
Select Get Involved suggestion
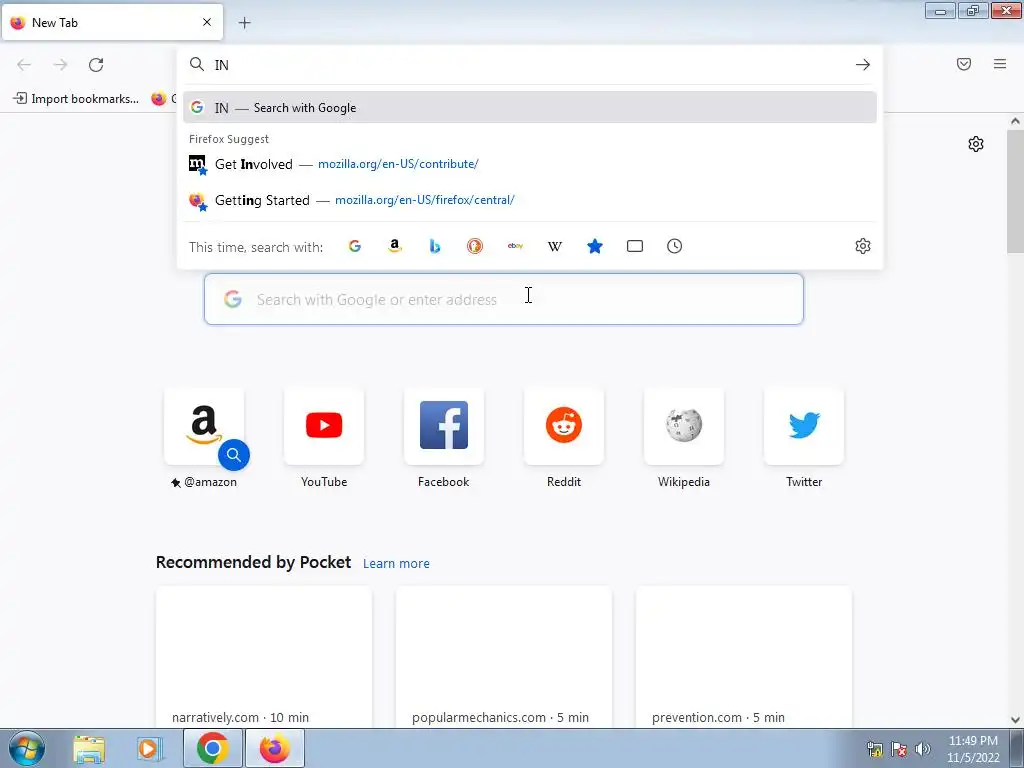[530, 164]
